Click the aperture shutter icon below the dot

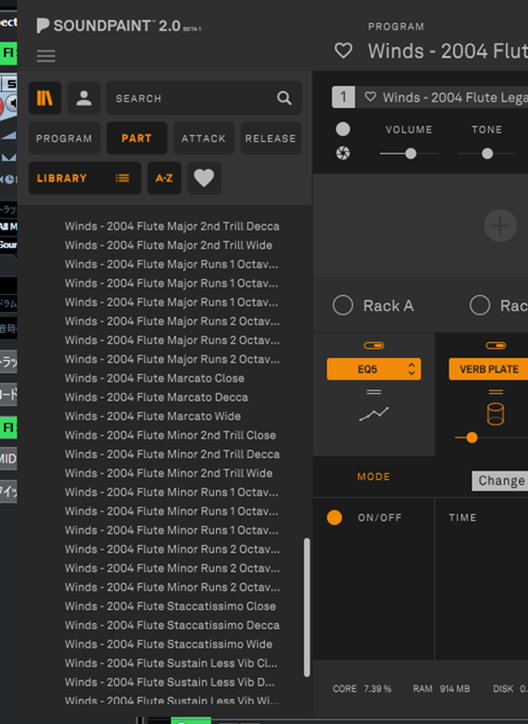(x=342, y=153)
